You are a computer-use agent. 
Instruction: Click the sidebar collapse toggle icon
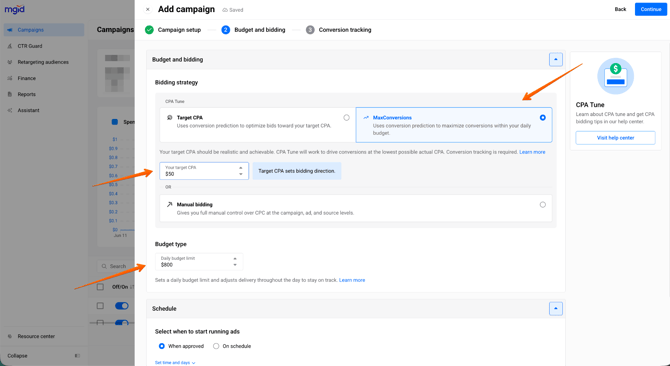coord(77,356)
